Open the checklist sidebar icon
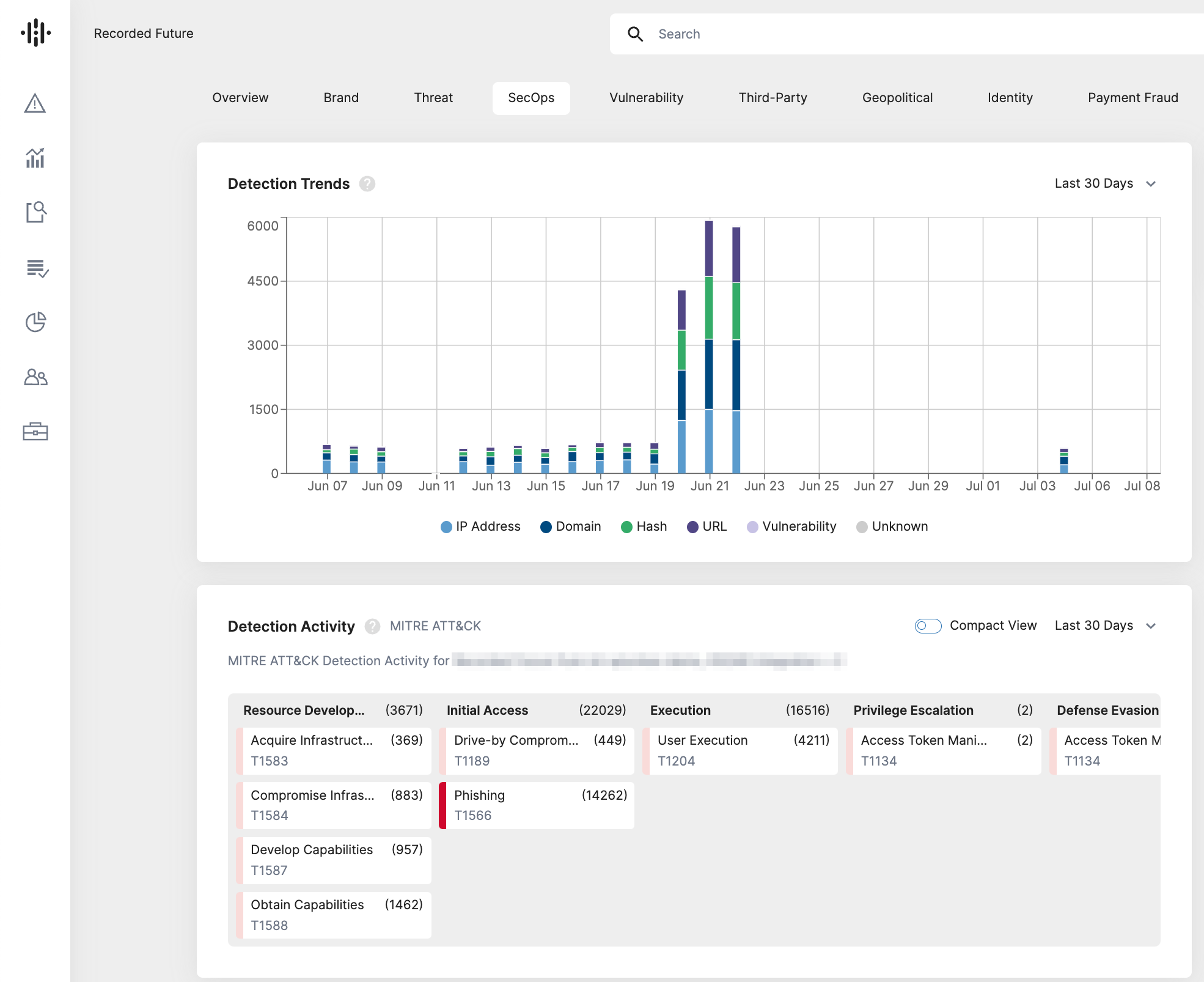Screen dimensions: 1204x982 pos(37,268)
